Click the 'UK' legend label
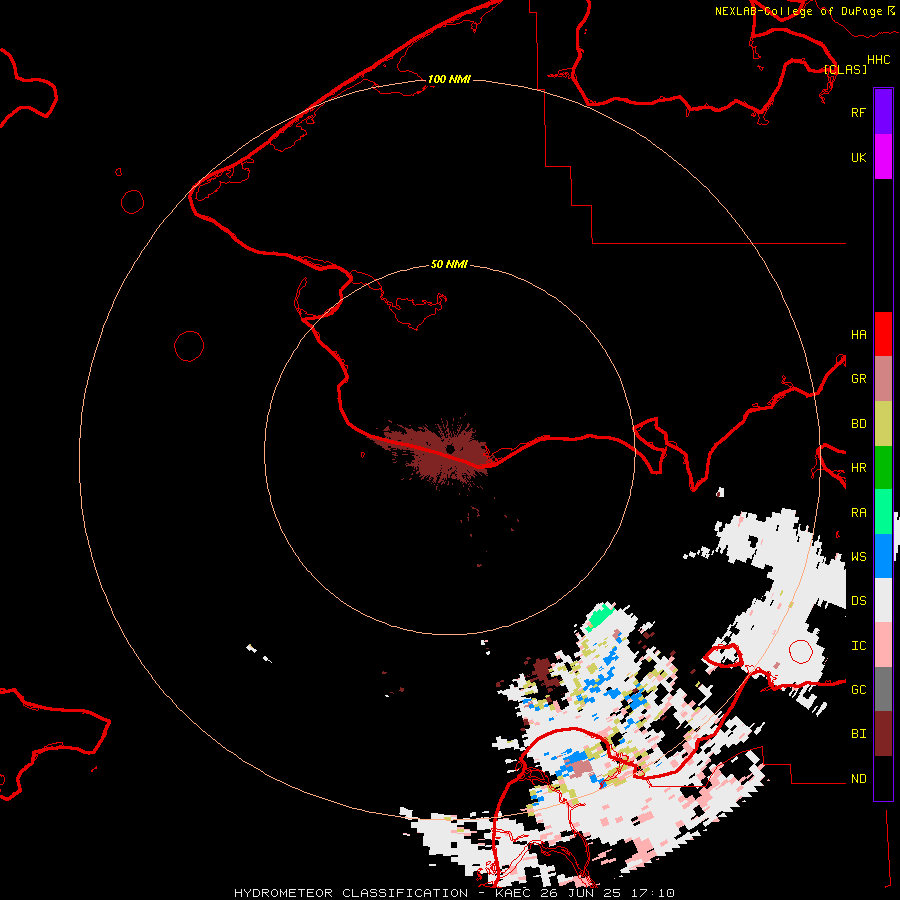Image resolution: width=900 pixels, height=900 pixels. tap(858, 157)
